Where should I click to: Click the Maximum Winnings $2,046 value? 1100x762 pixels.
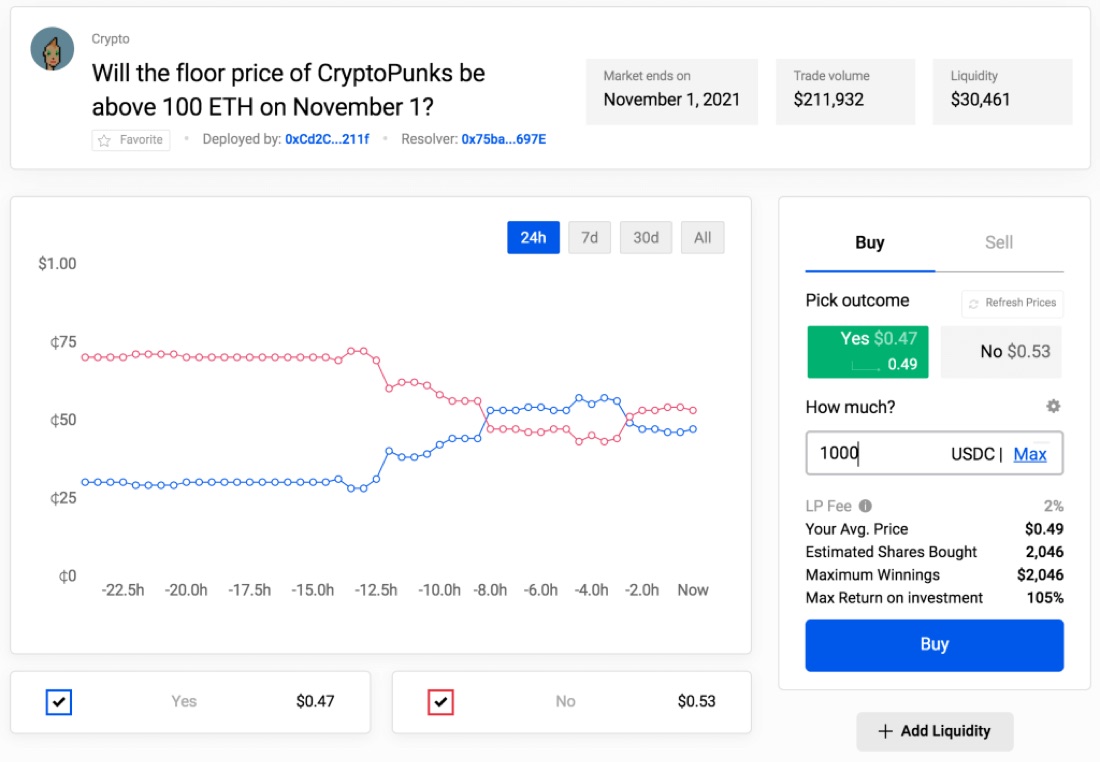[1040, 575]
